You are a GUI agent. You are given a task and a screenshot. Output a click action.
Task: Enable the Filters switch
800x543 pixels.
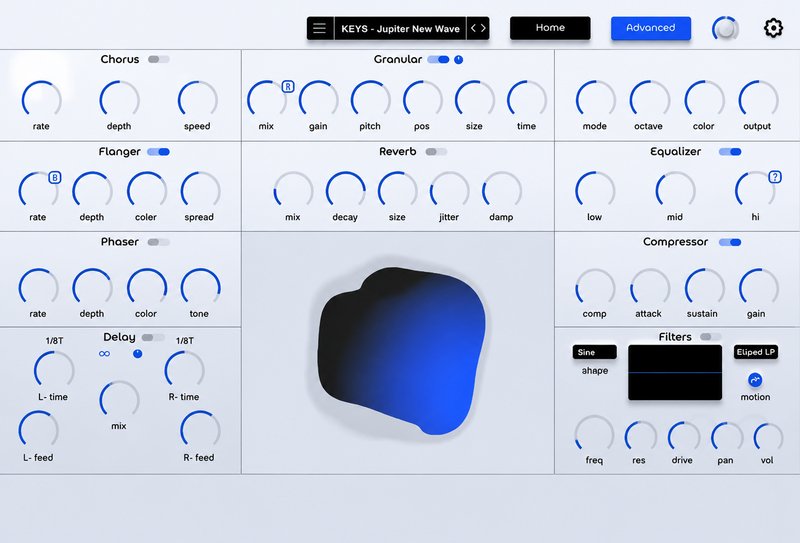tap(711, 337)
